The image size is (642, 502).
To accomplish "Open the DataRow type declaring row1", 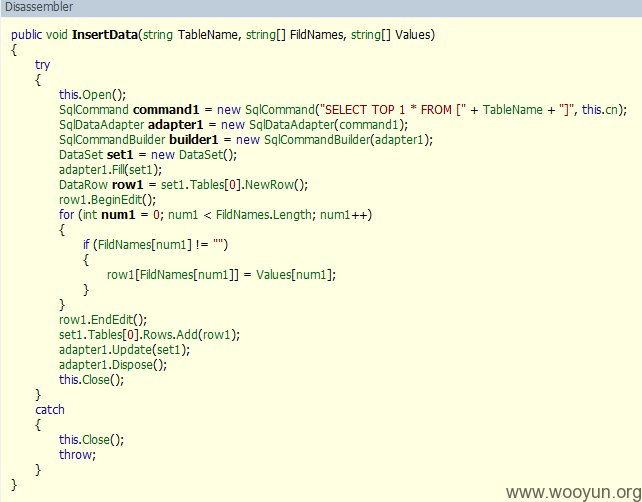I will [x=84, y=185].
